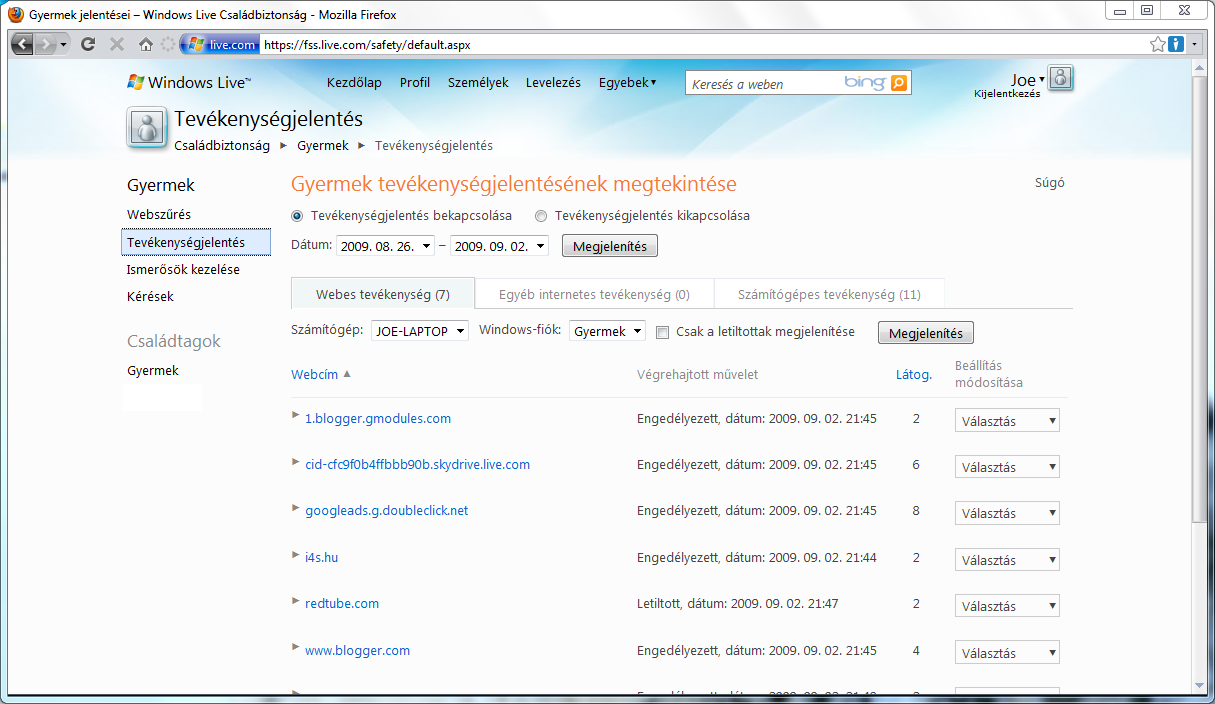
Task: Click Családbiztonság breadcrumb link
Action: tap(222, 145)
